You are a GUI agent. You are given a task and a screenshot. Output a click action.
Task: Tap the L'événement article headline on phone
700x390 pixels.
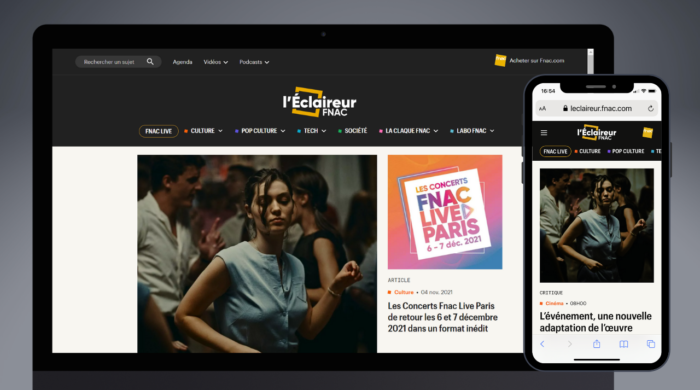pos(596,322)
